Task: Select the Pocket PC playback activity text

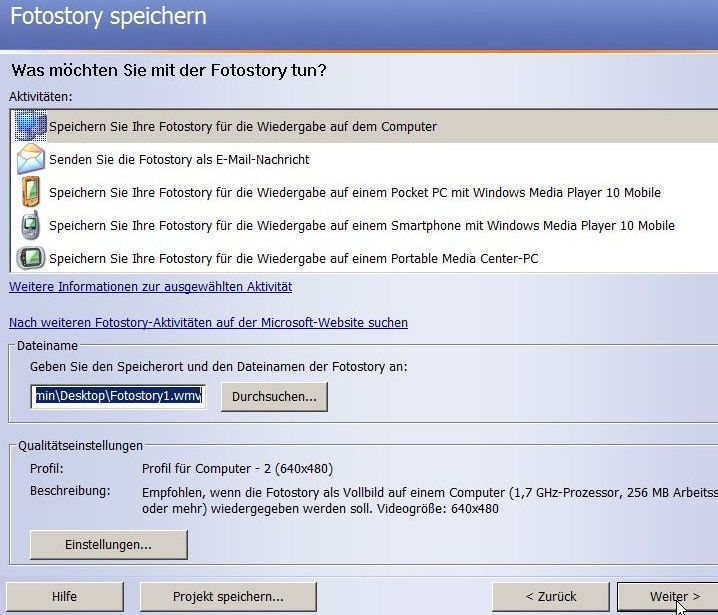Action: [x=355, y=192]
